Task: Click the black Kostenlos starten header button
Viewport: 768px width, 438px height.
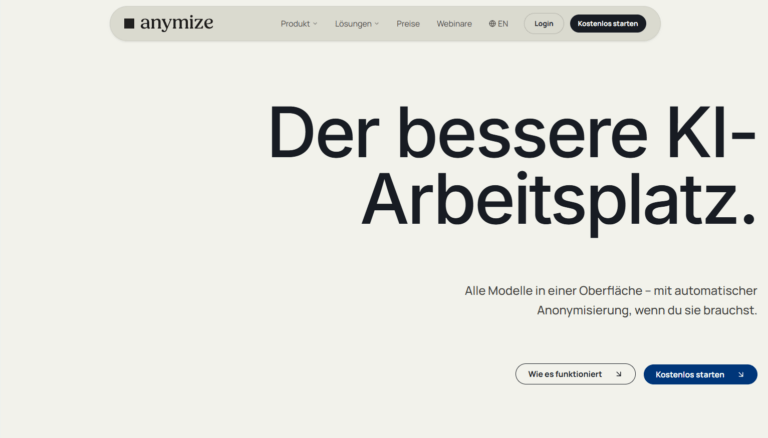Action: coord(608,24)
